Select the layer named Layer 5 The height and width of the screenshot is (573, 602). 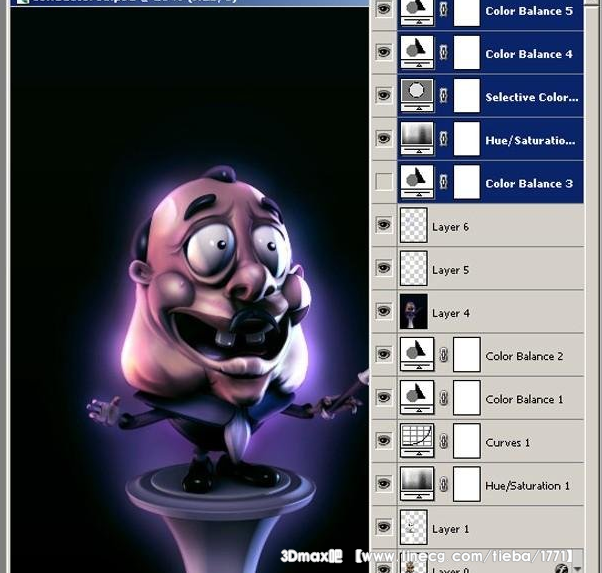coord(450,270)
